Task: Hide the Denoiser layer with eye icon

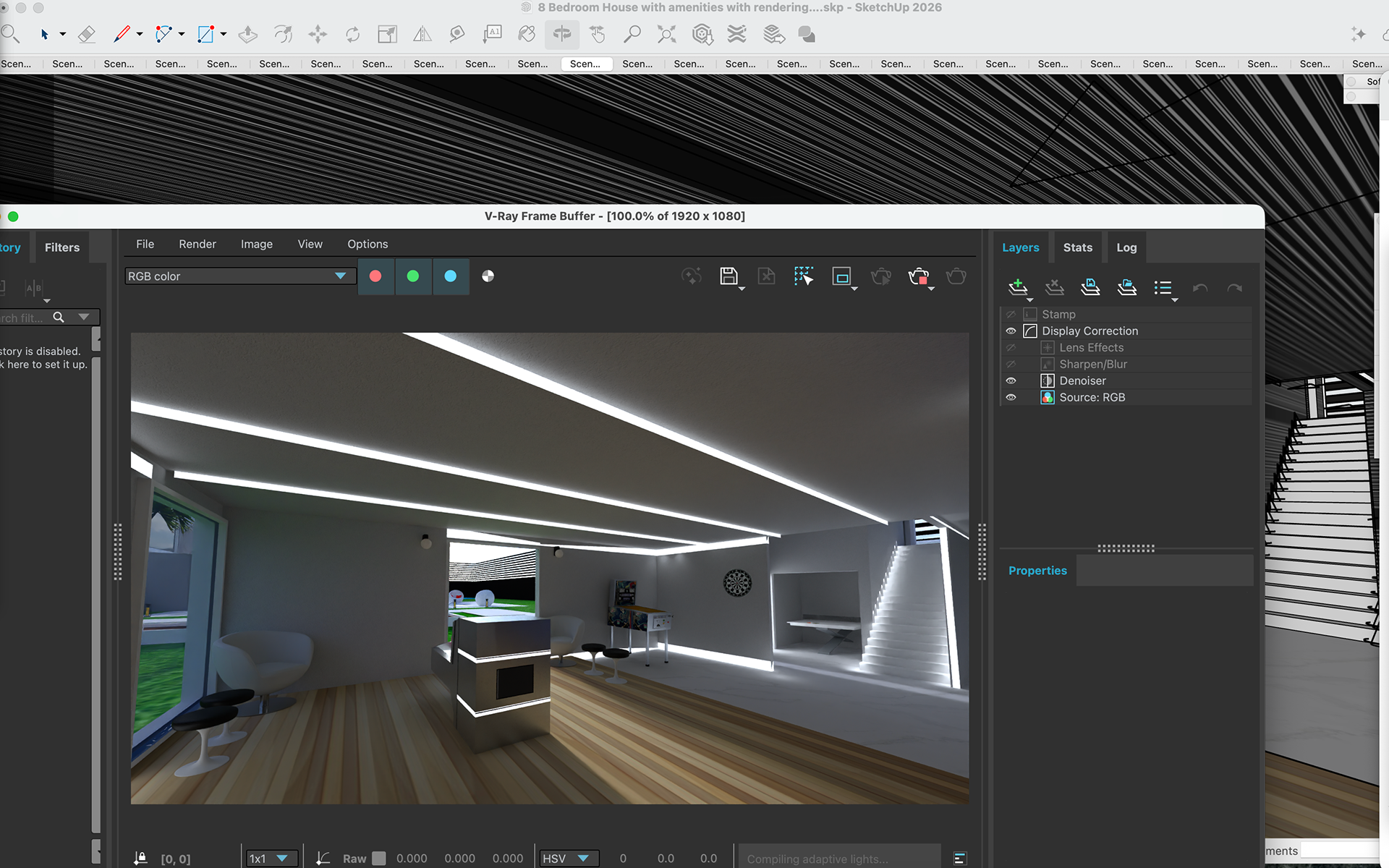Action: click(x=1011, y=380)
